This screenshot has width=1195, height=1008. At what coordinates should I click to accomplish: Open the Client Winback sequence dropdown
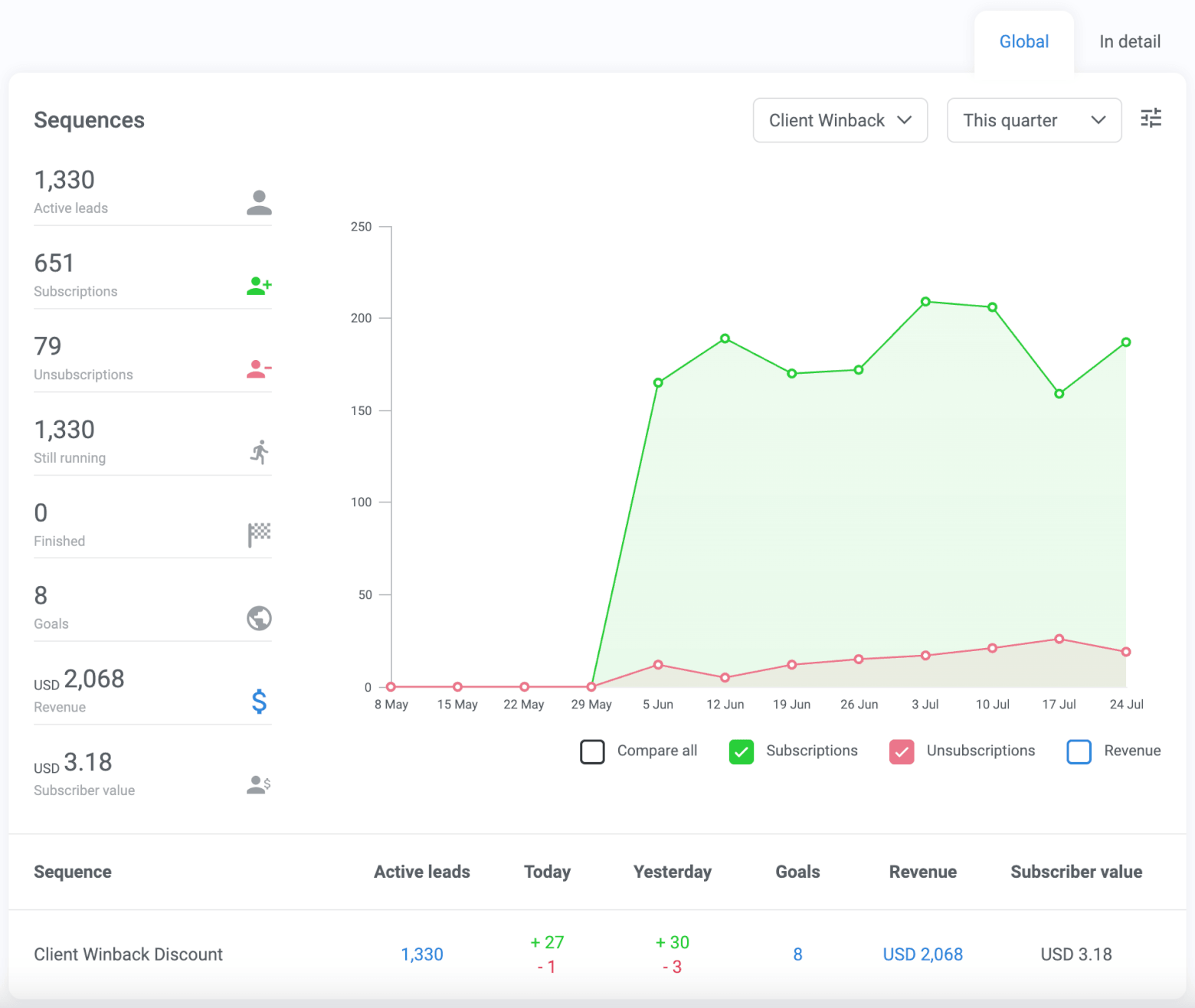[x=840, y=120]
